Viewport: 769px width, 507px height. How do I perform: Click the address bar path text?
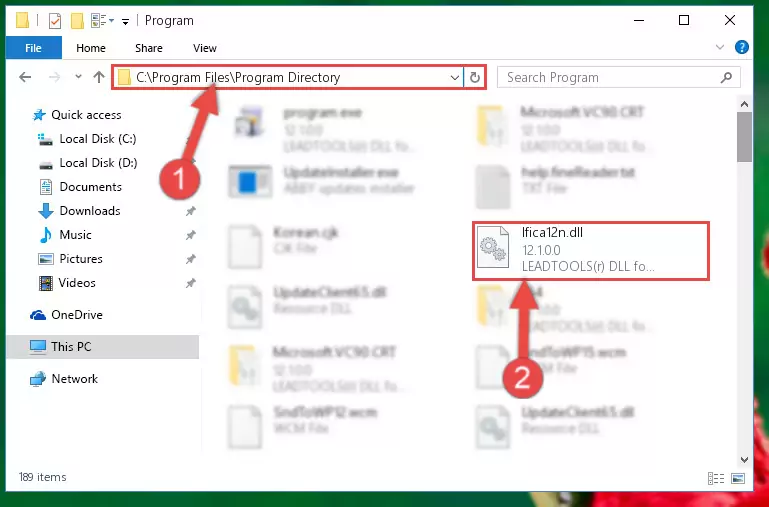coord(238,77)
